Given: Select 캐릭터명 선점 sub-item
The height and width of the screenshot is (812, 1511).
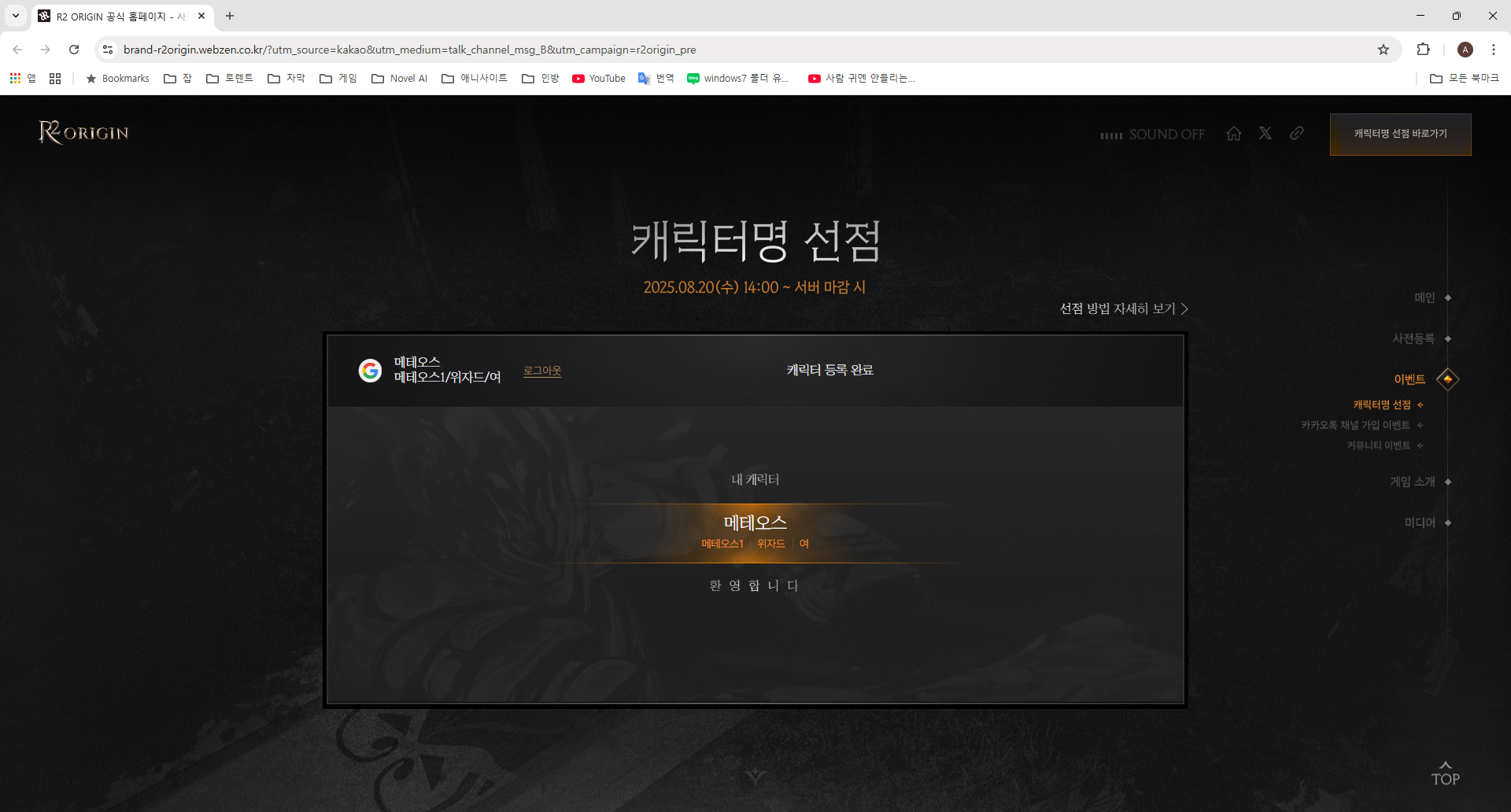Looking at the screenshot, I should point(1382,404).
